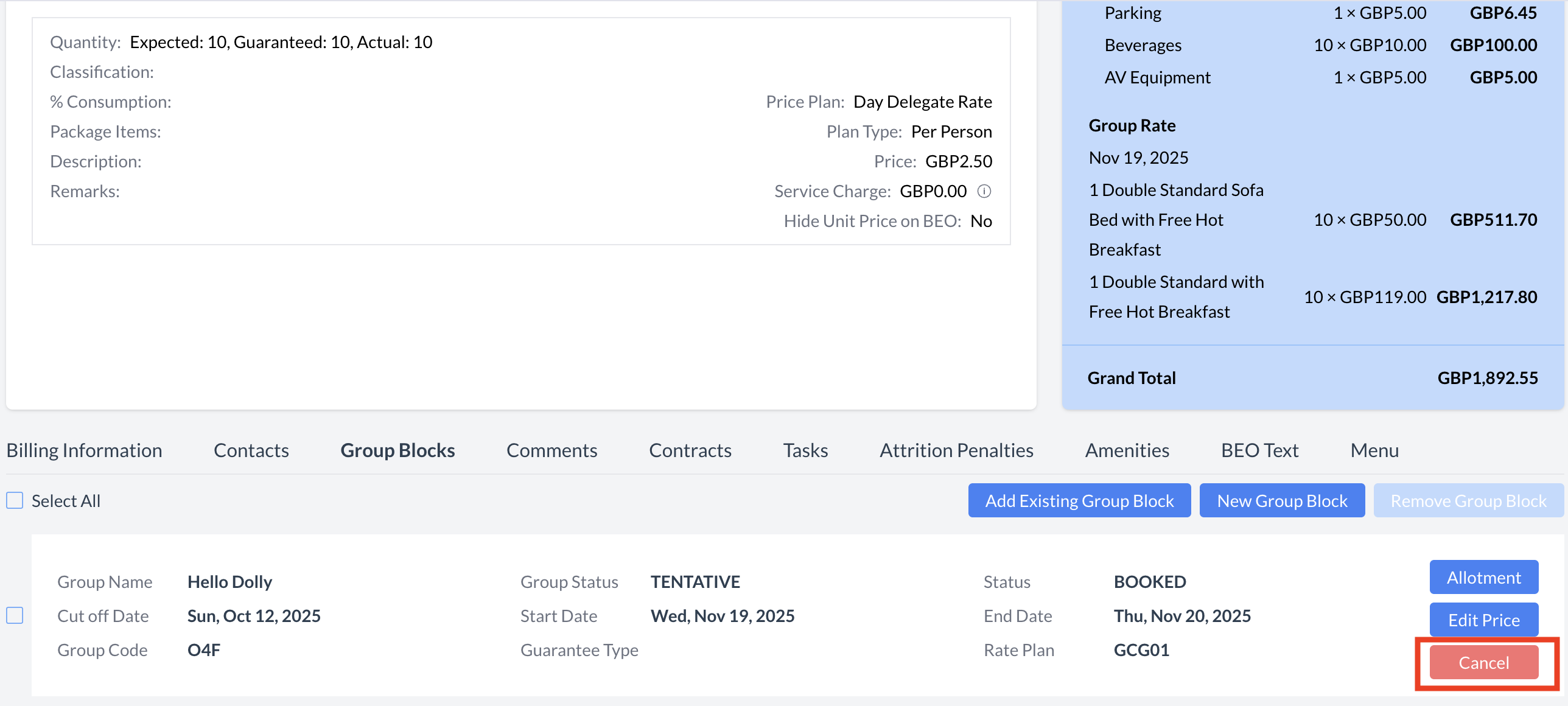Open Allotment for Hello Dolly

tap(1483, 577)
